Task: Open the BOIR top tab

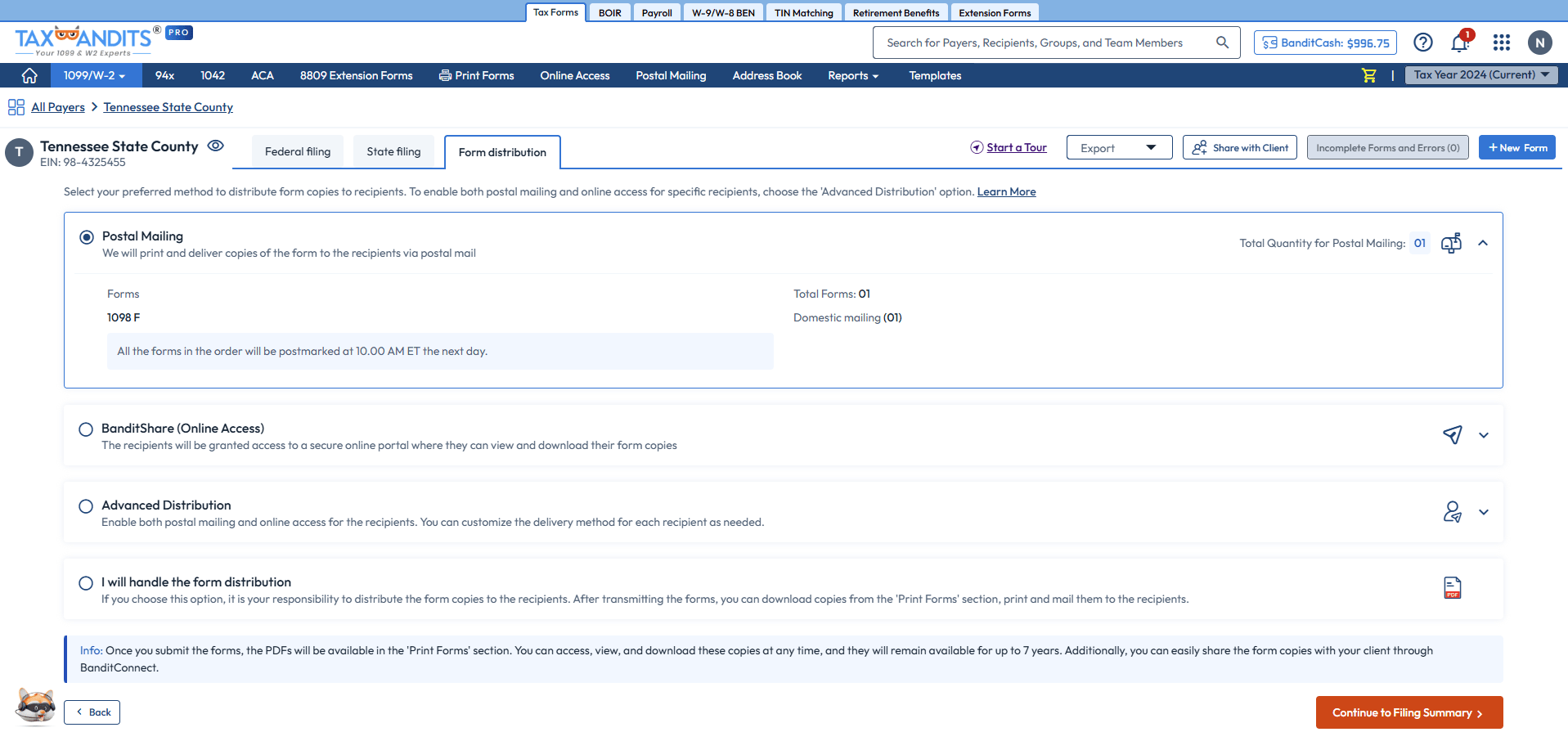Action: 610,12
